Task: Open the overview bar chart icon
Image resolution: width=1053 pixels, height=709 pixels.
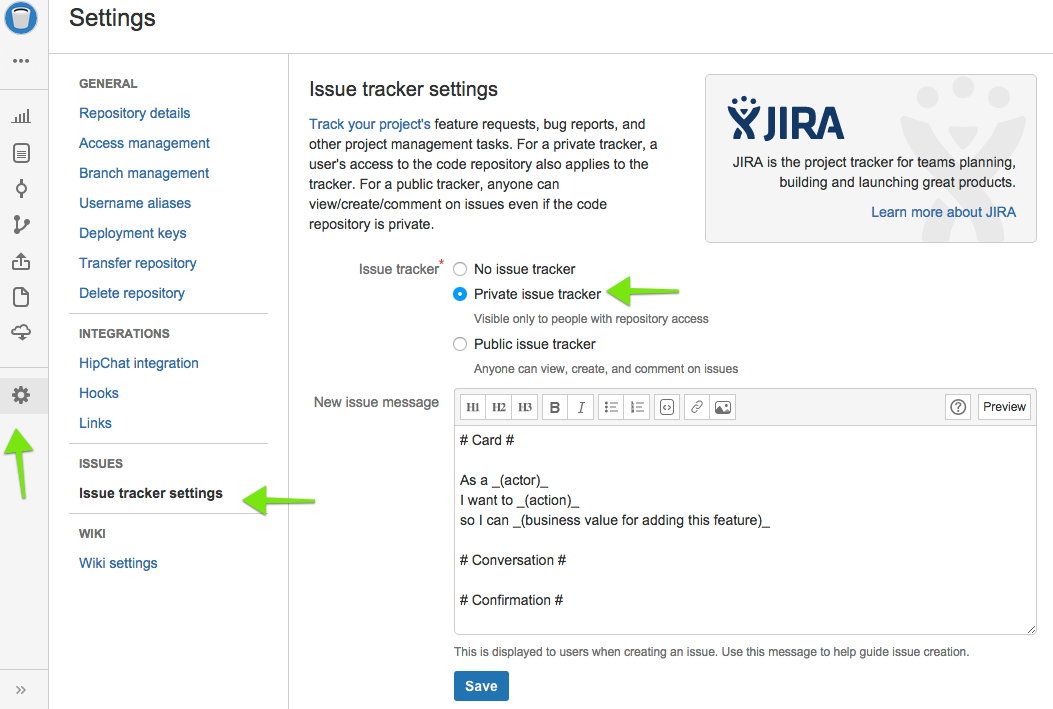Action: point(21,116)
